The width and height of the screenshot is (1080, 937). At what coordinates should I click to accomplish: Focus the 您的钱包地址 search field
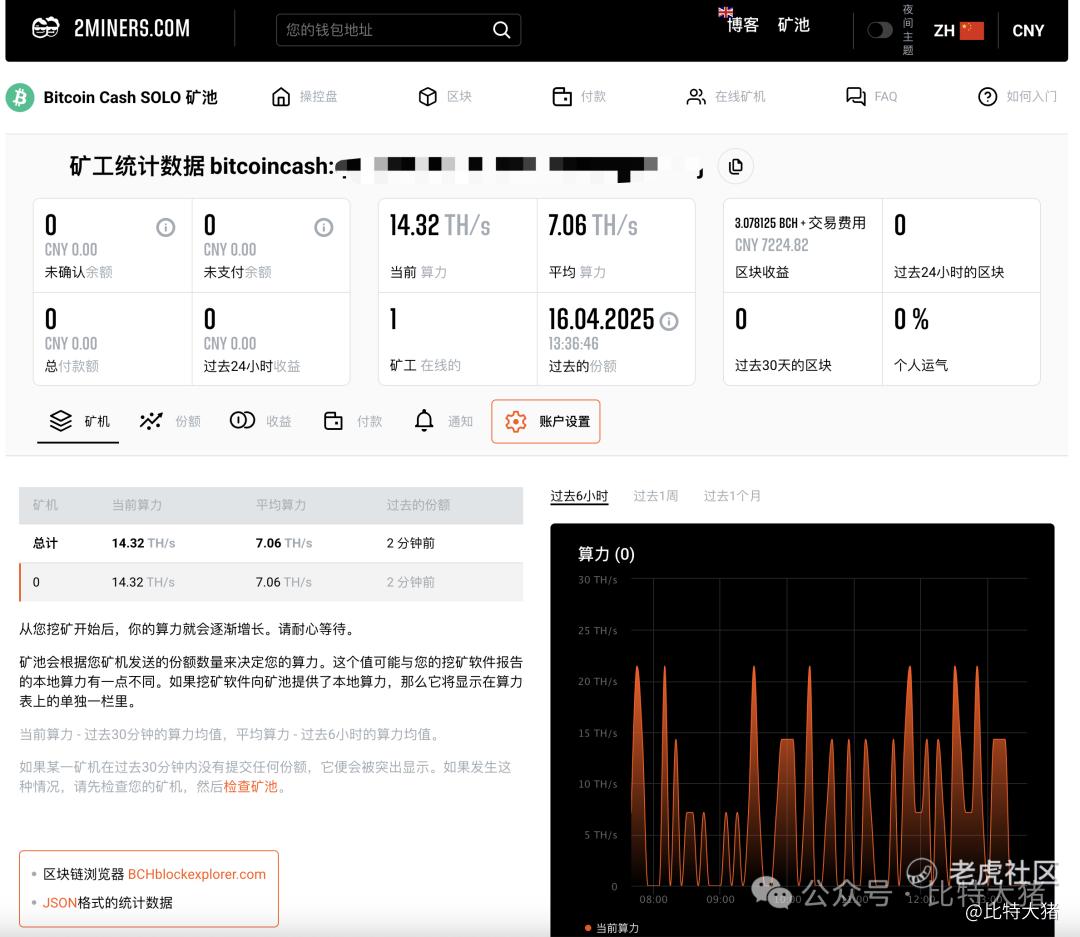point(398,30)
